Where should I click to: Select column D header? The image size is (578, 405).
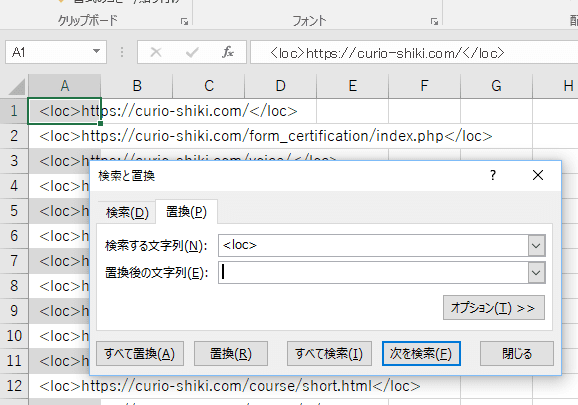pos(281,86)
